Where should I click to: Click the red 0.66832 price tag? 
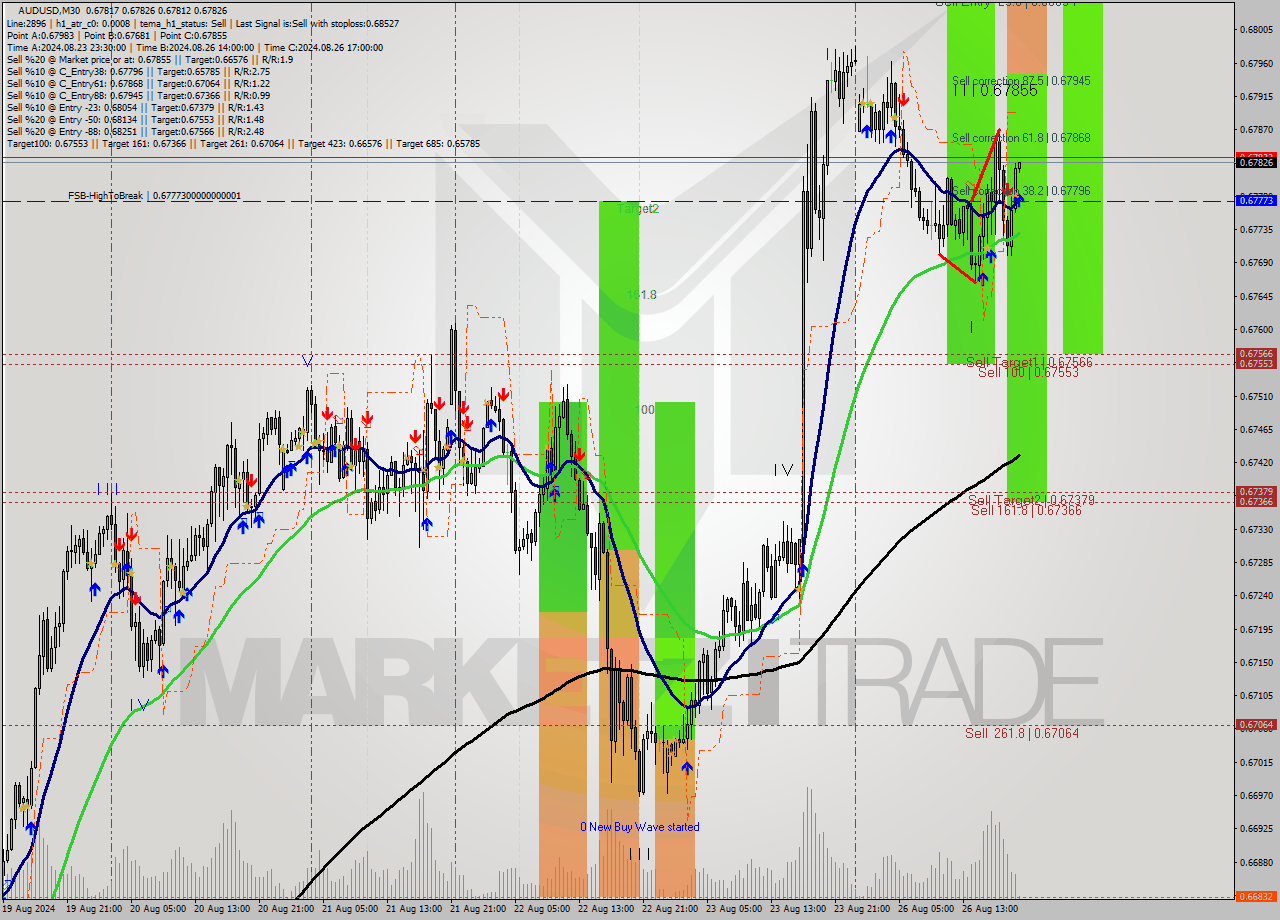1256,897
